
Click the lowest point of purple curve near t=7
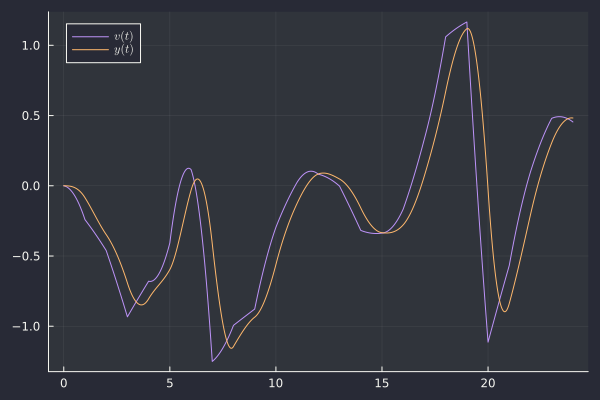click(212, 361)
